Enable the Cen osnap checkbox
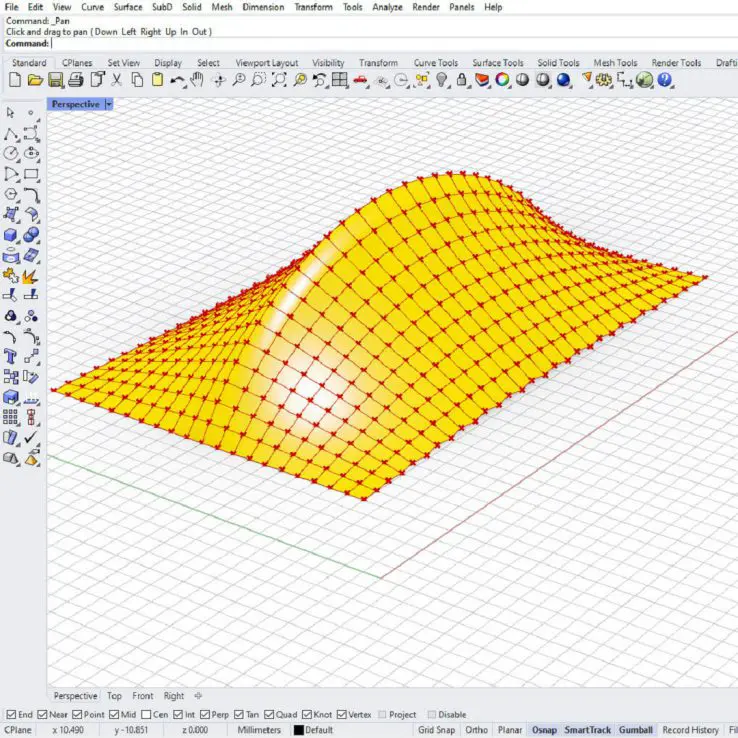 147,715
